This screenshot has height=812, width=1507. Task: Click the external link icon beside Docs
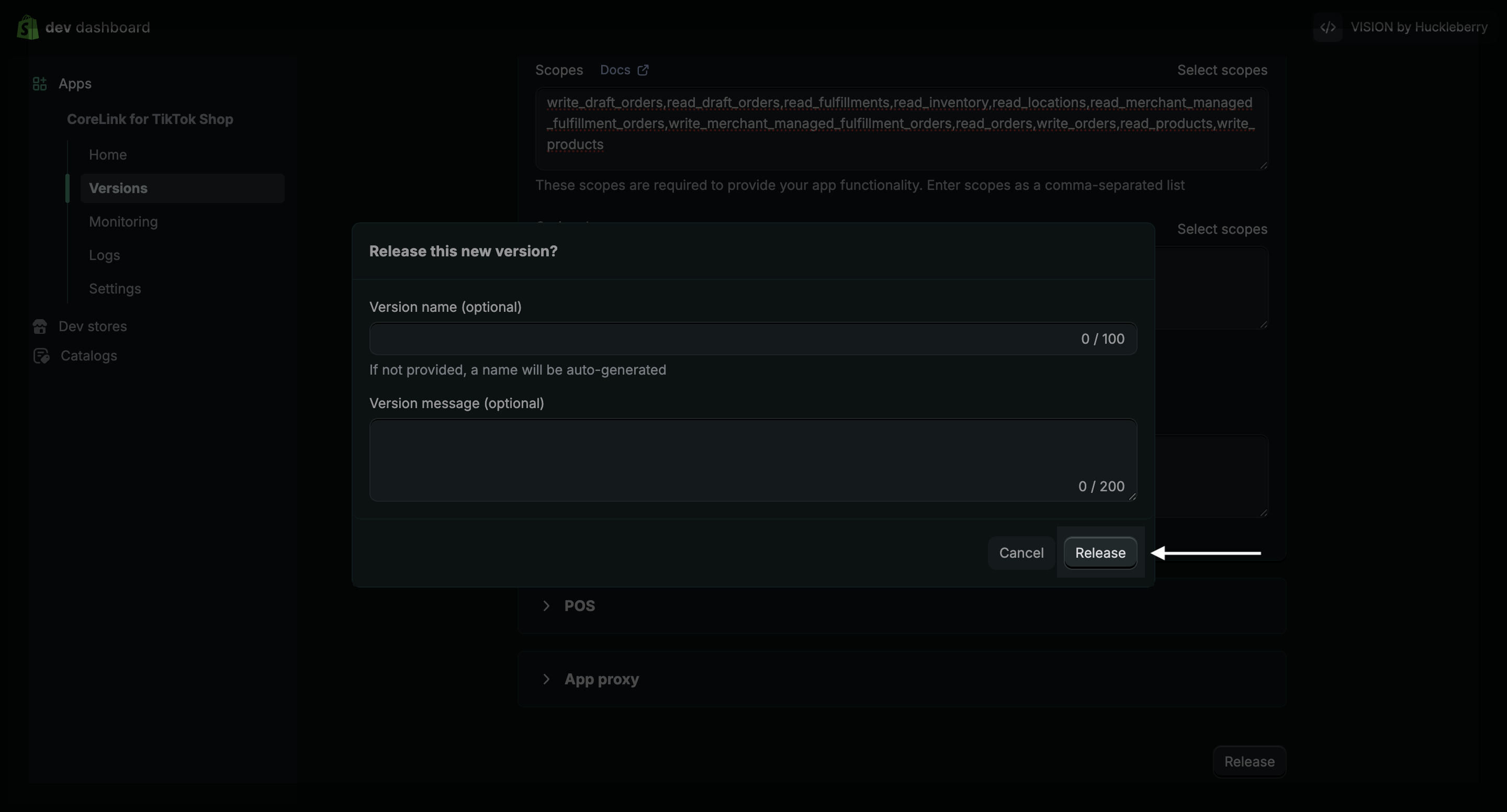(643, 70)
